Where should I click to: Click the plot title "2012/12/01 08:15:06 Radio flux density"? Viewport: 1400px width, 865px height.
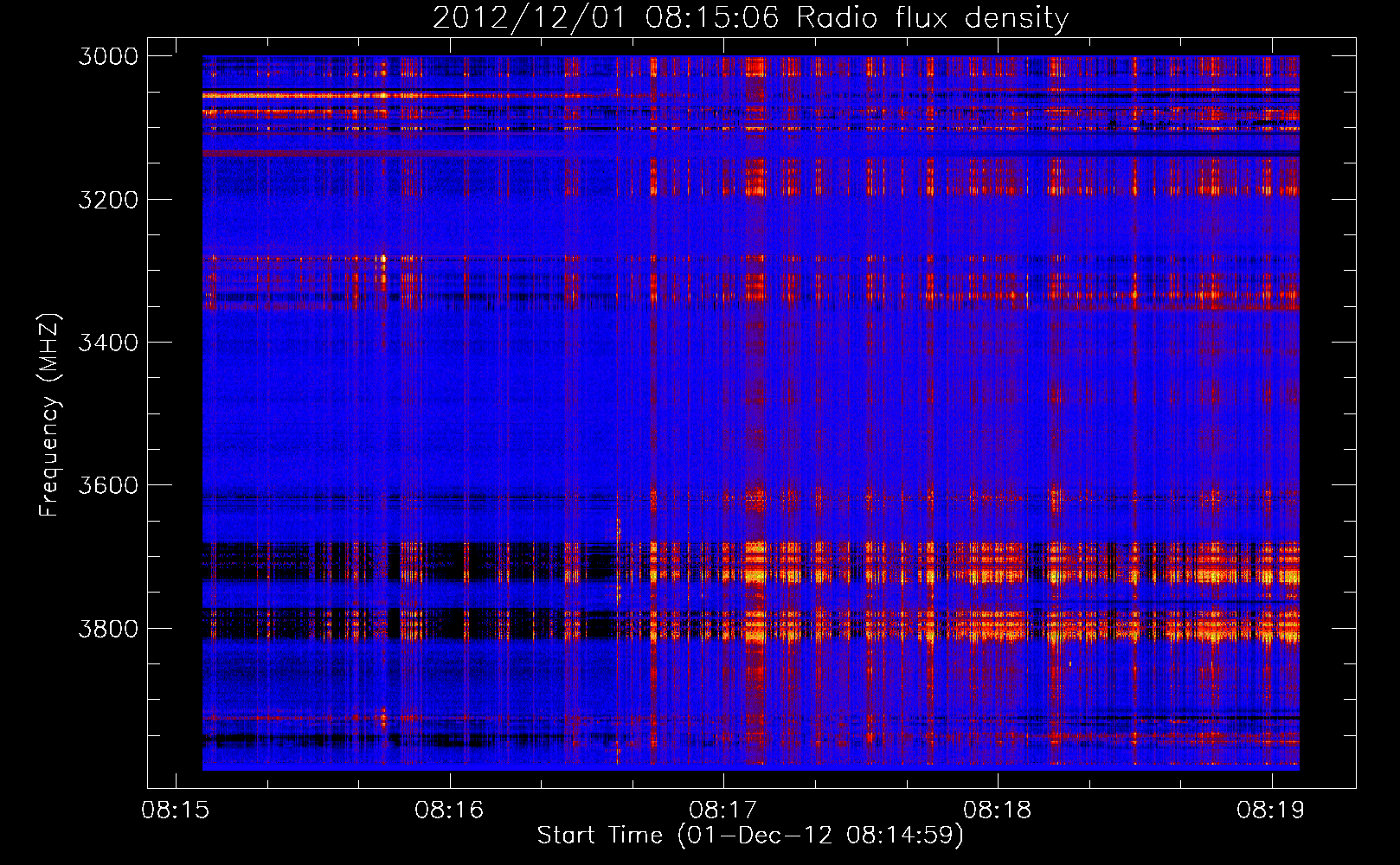click(x=750, y=17)
